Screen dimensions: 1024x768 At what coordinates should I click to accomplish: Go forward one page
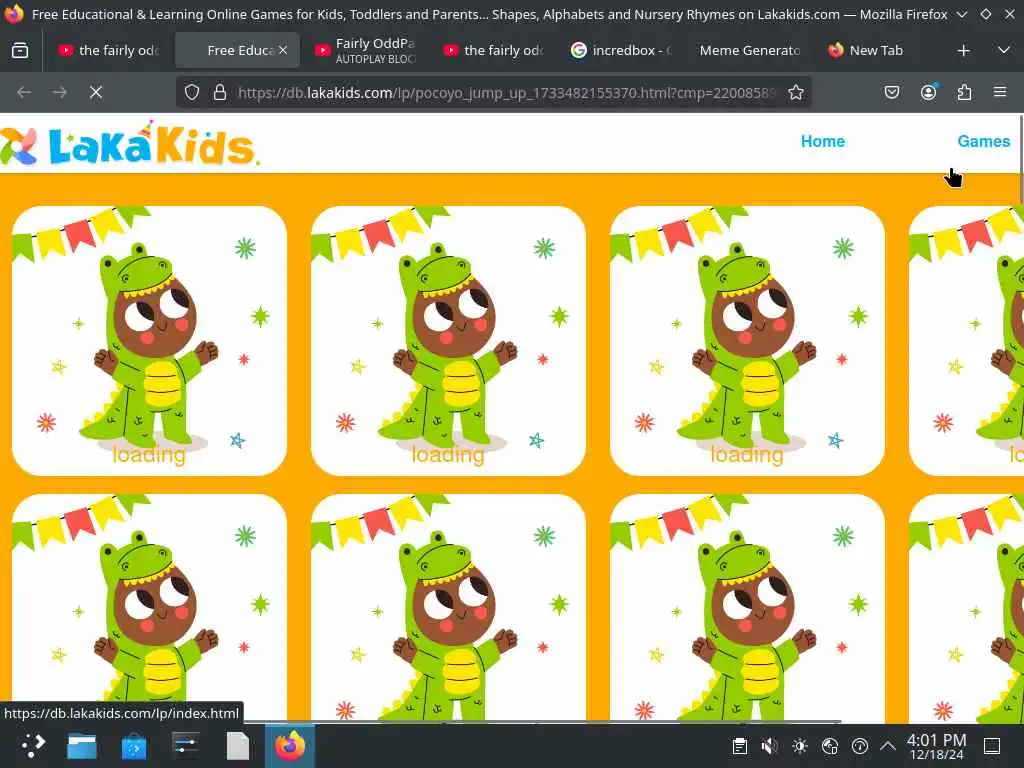click(60, 93)
